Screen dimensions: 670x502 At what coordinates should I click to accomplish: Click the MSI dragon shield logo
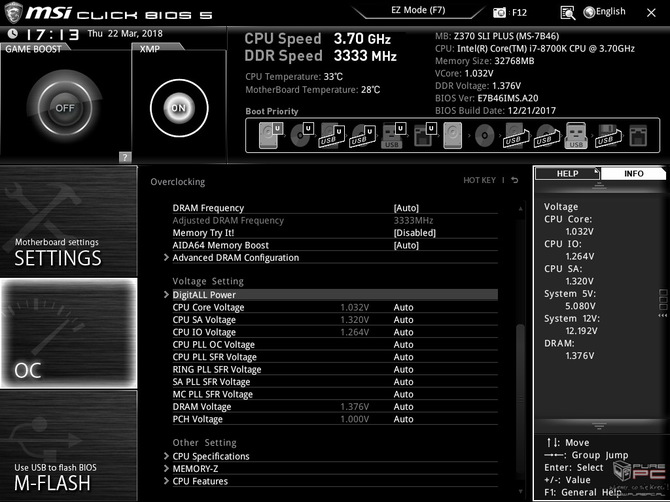pos(13,12)
